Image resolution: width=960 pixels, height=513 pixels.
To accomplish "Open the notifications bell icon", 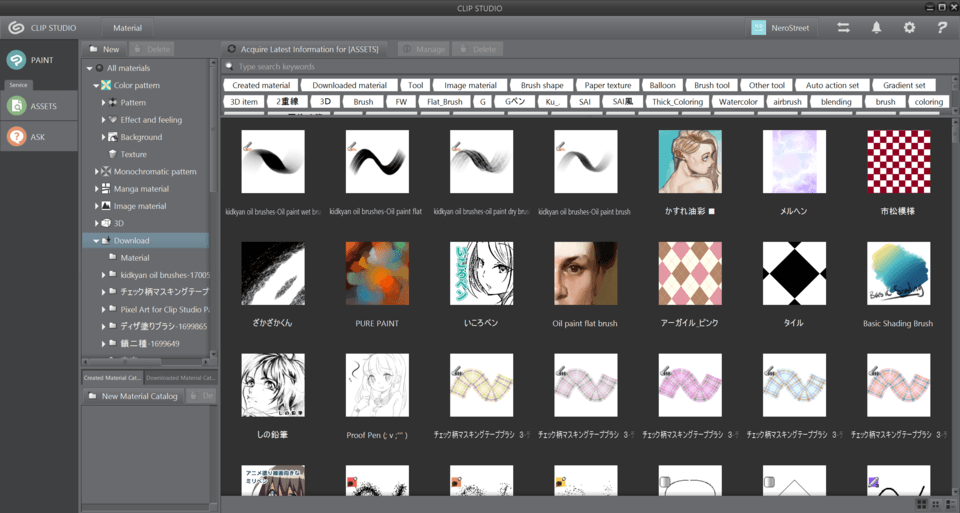I will tap(876, 28).
